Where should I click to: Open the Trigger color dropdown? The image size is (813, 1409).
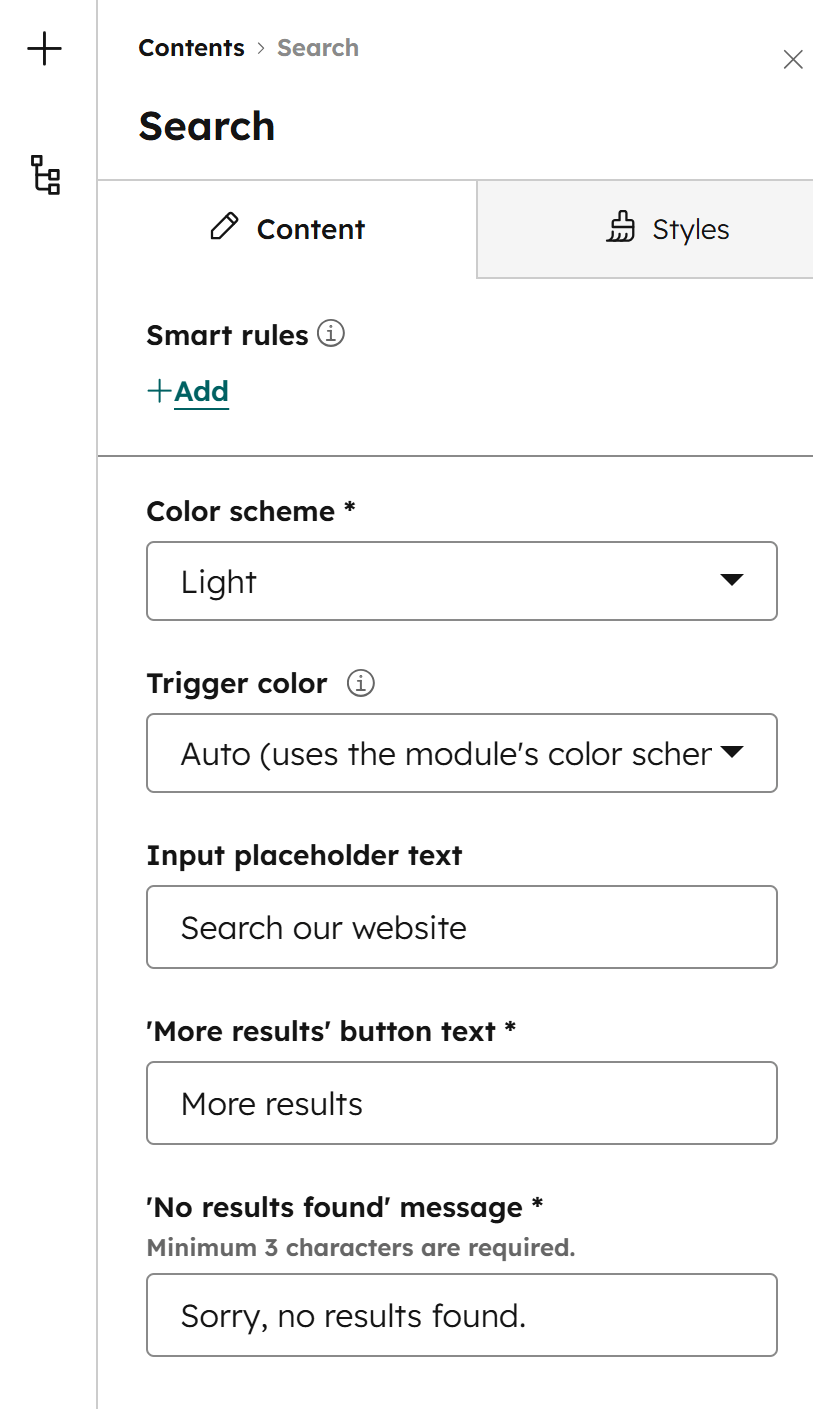[x=462, y=753]
